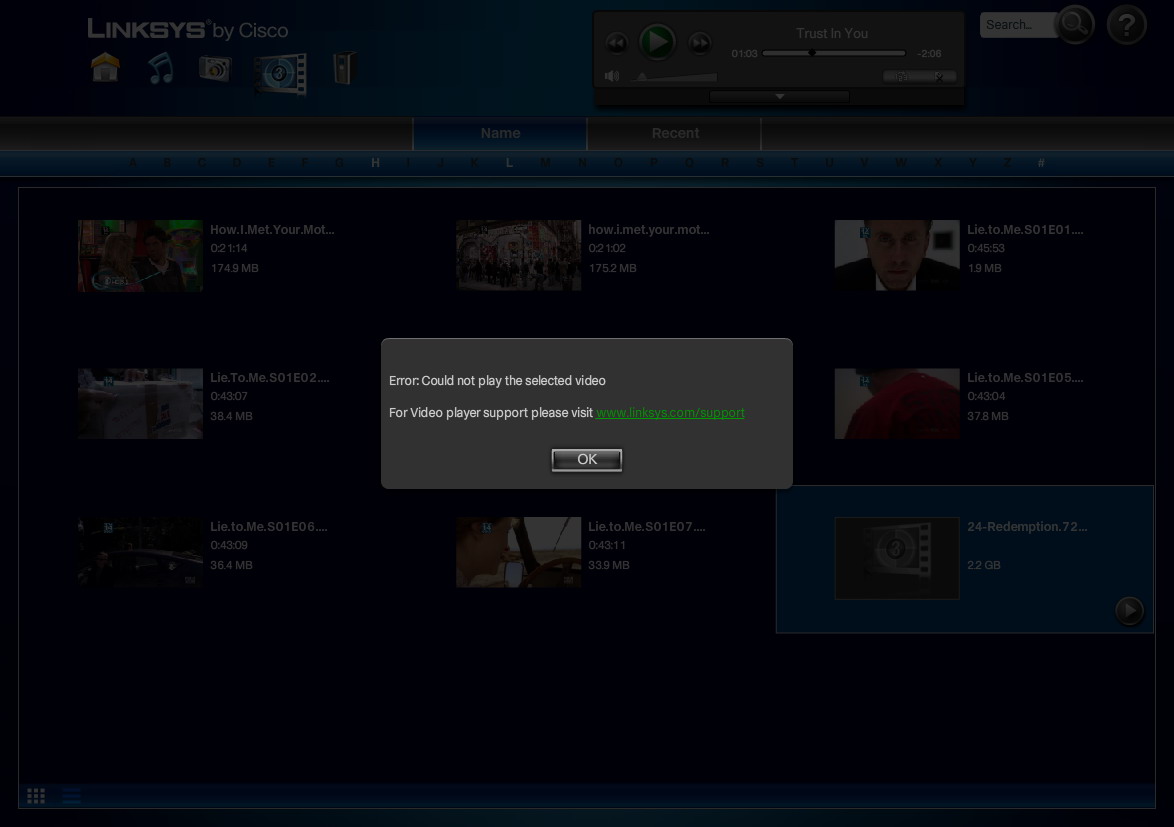Image resolution: width=1174 pixels, height=827 pixels.
Task: Select the Recent sort tab
Action: coord(675,133)
